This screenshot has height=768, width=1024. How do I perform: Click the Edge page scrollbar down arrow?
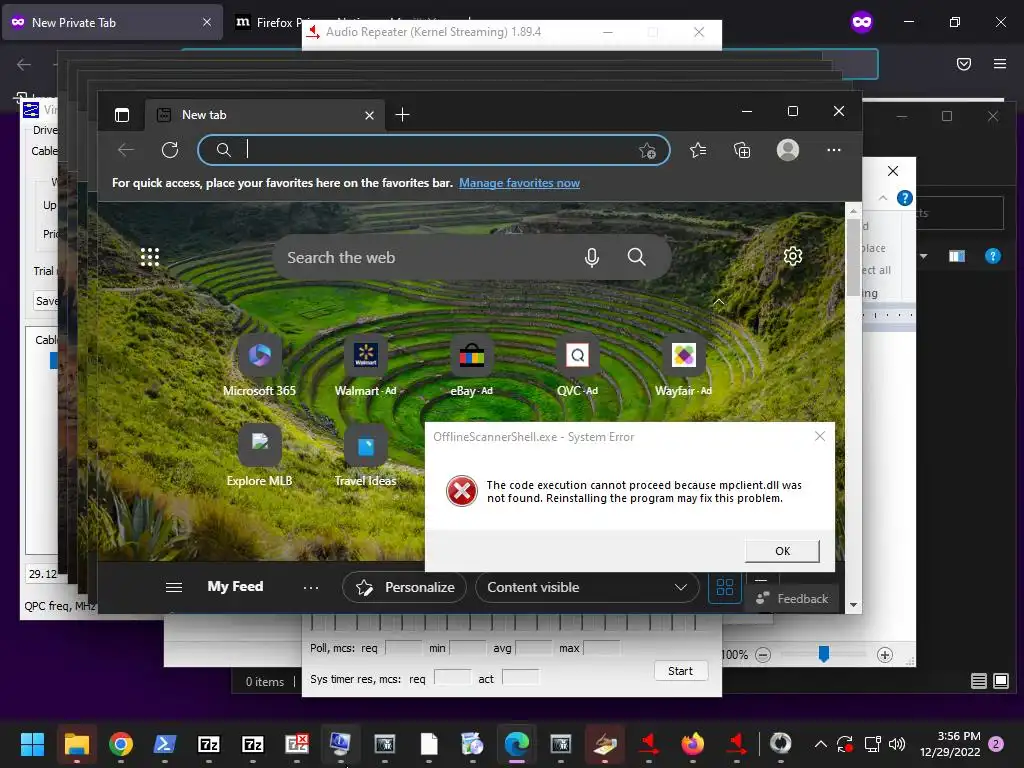coord(853,605)
